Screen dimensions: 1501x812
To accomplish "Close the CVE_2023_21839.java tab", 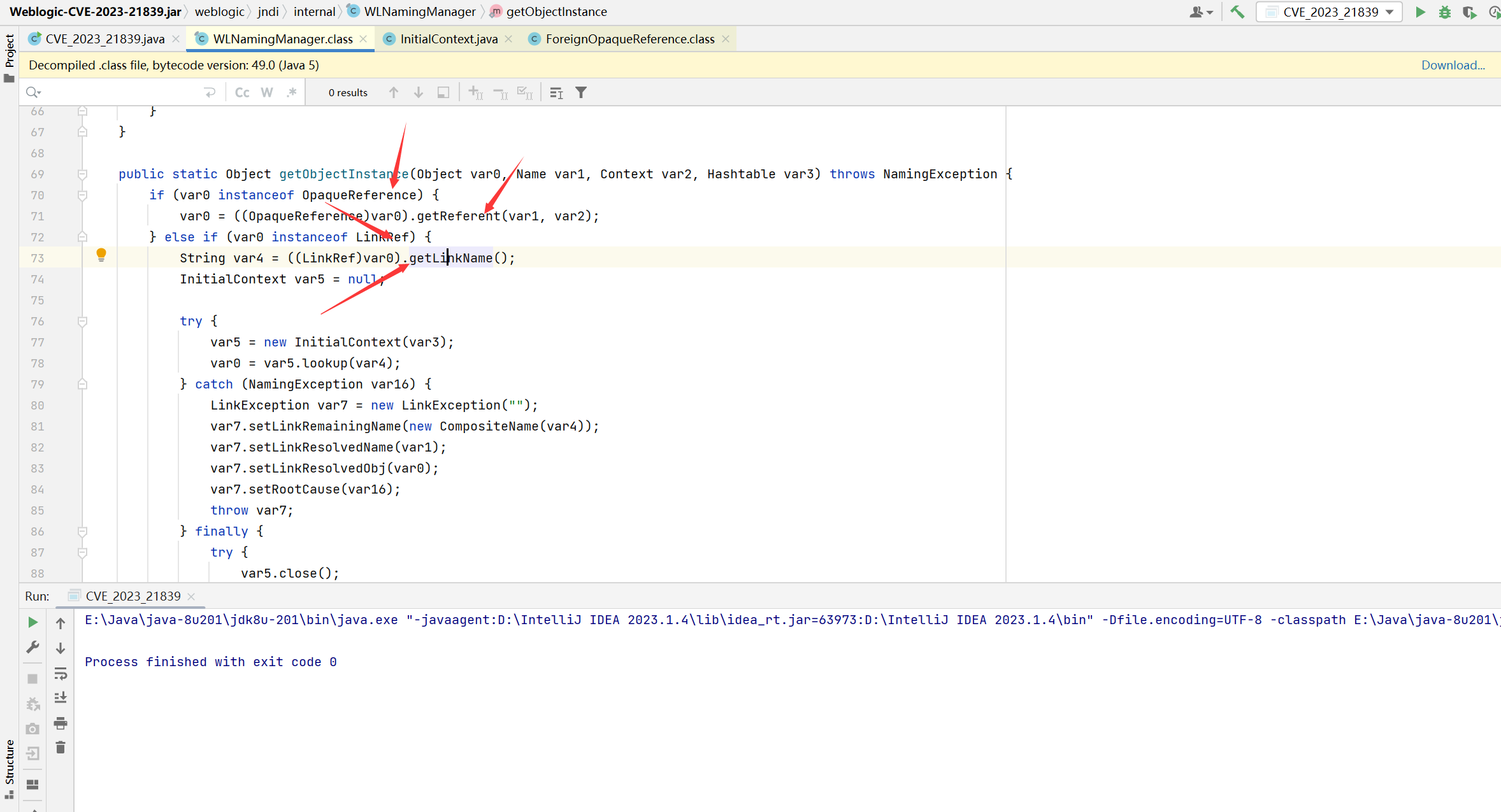I will coord(176,39).
